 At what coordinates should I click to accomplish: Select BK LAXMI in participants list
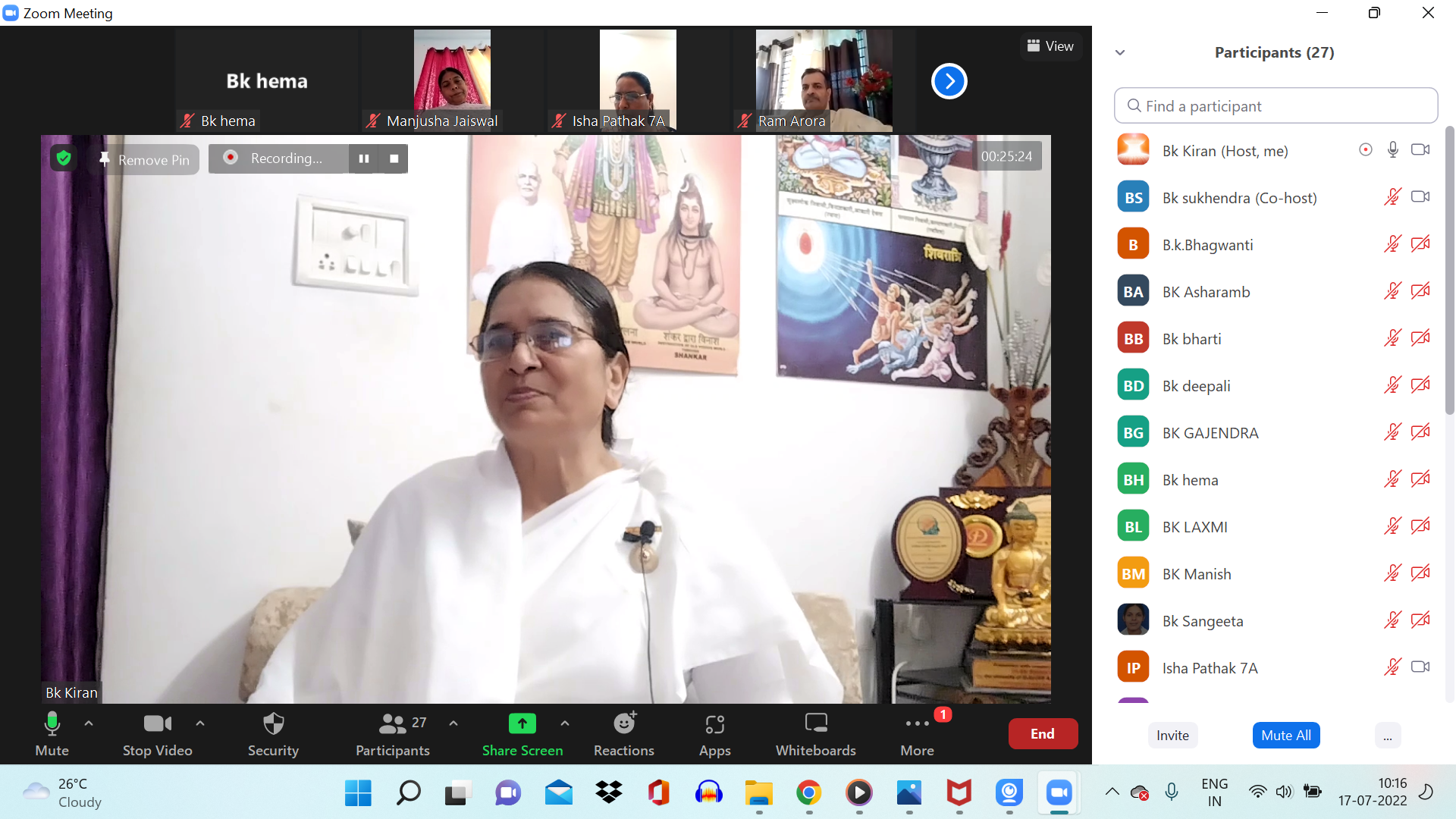(1276, 527)
